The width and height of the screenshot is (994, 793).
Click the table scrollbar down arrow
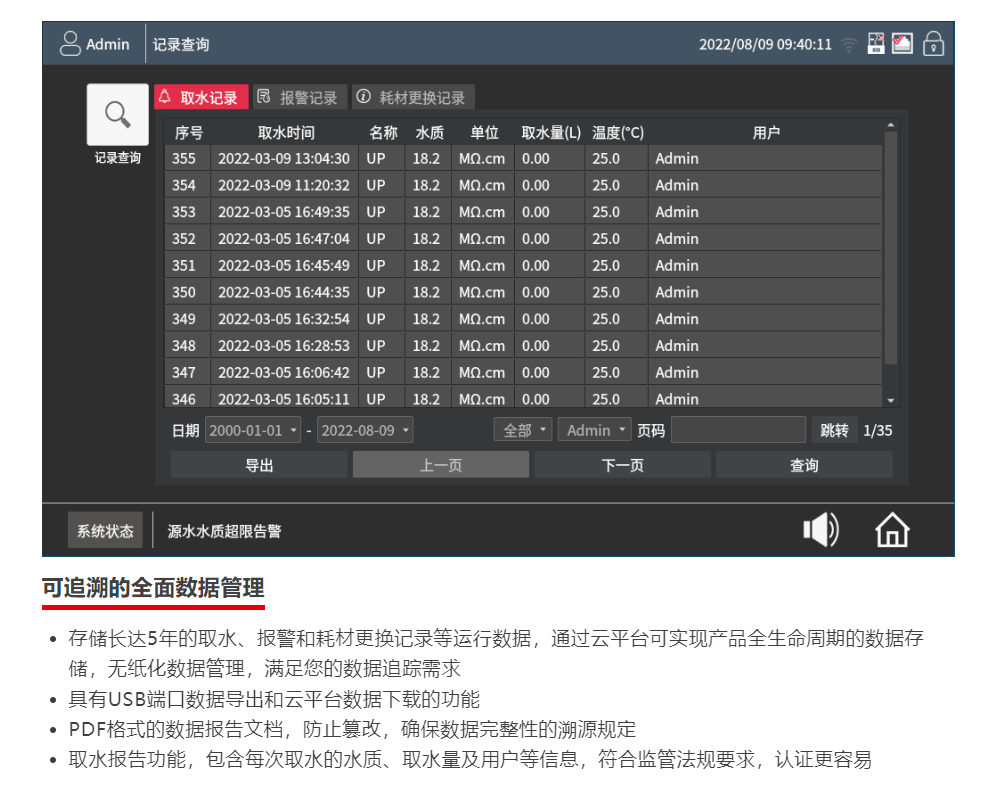[890, 400]
